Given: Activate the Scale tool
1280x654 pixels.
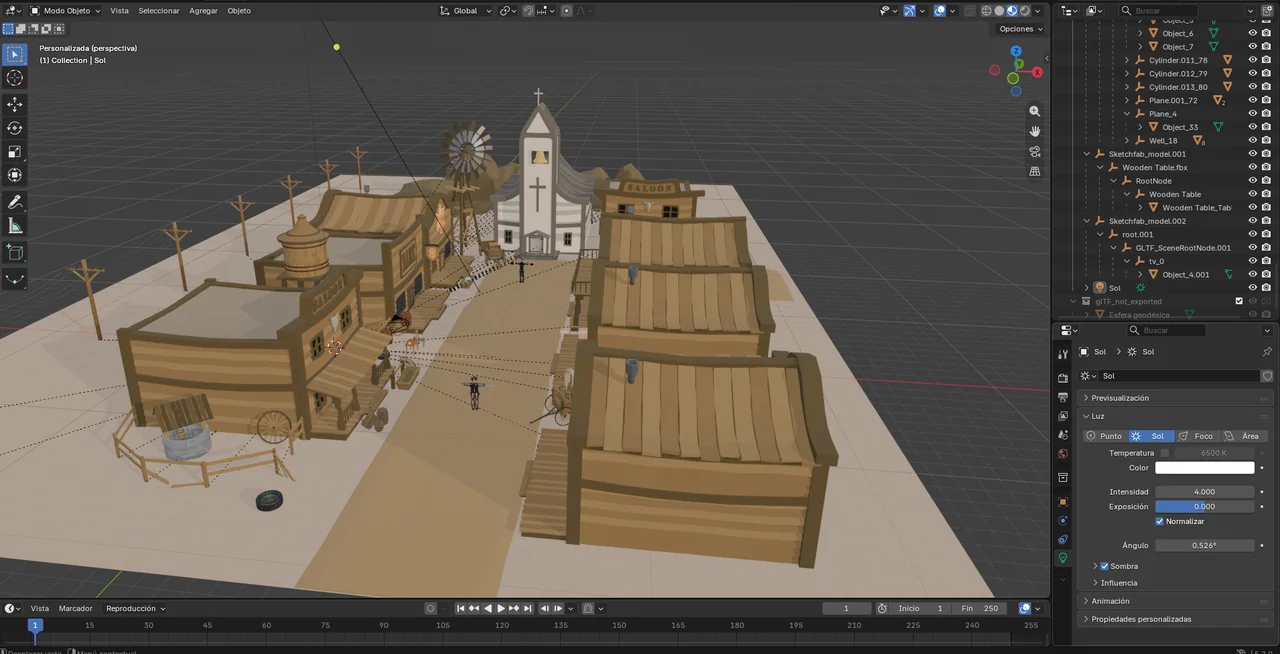Looking at the screenshot, I should click(x=15, y=152).
